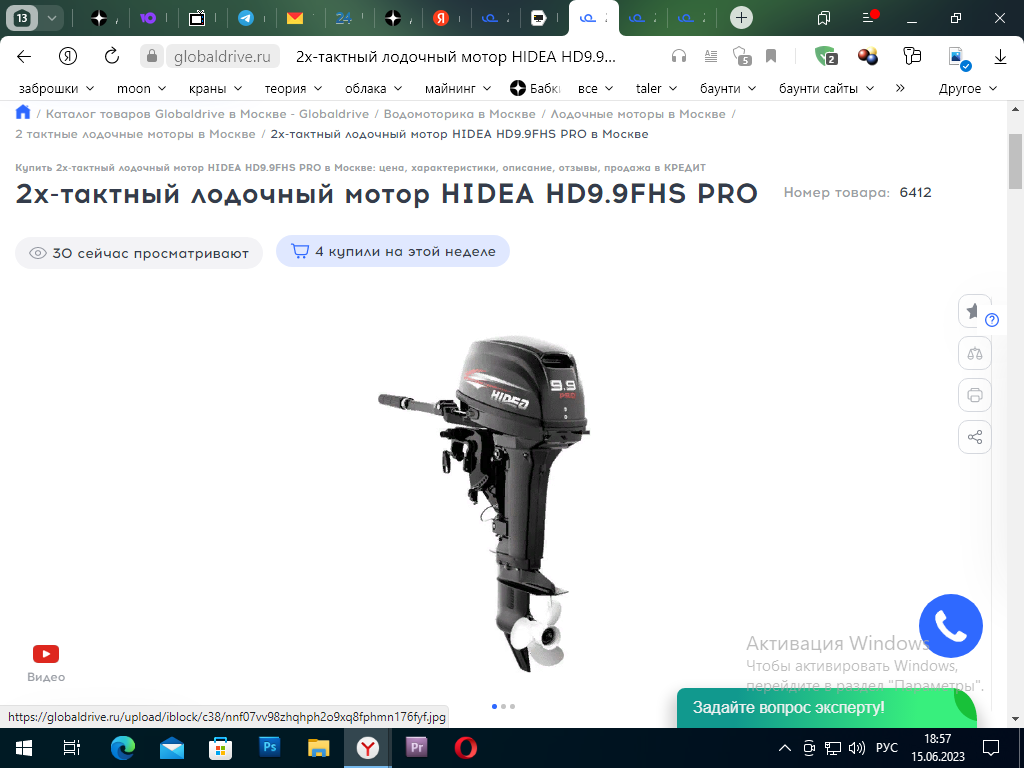Reload the current page
Image resolution: width=1024 pixels, height=768 pixels.
(112, 56)
